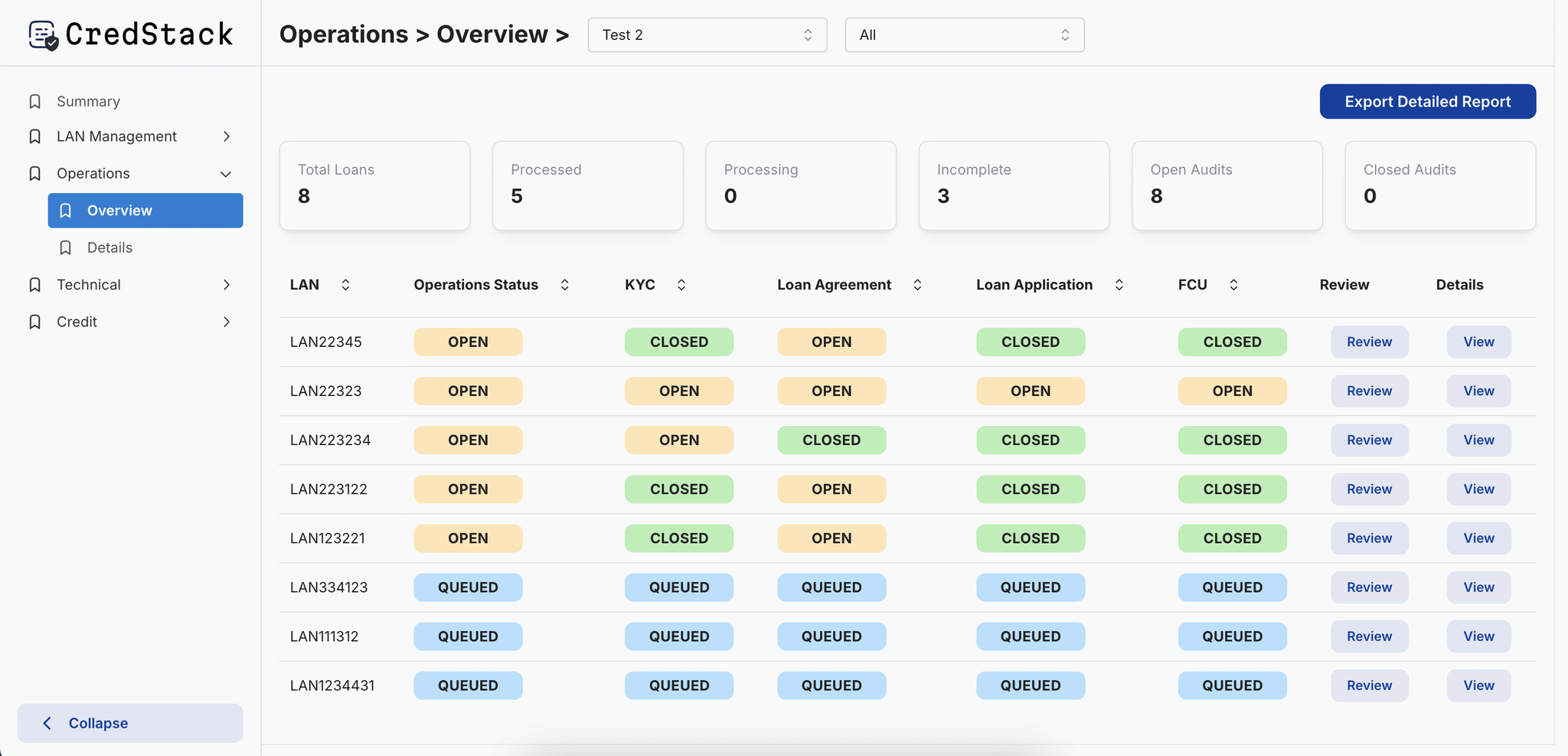Open the All filter dropdown
Image resolution: width=1568 pixels, height=756 pixels.
[962, 34]
